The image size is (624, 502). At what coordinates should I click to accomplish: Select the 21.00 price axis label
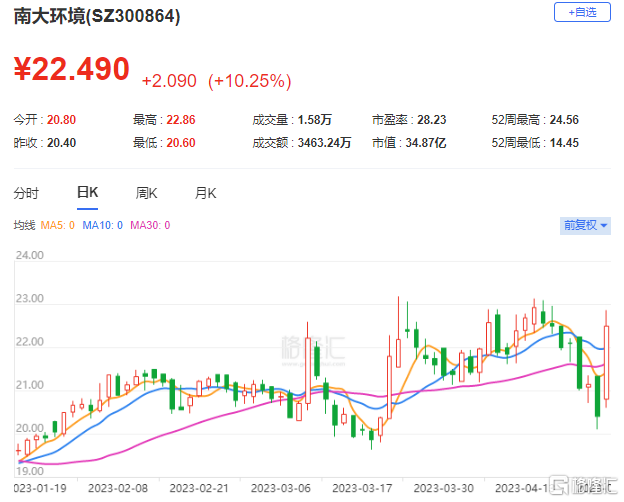[29, 385]
